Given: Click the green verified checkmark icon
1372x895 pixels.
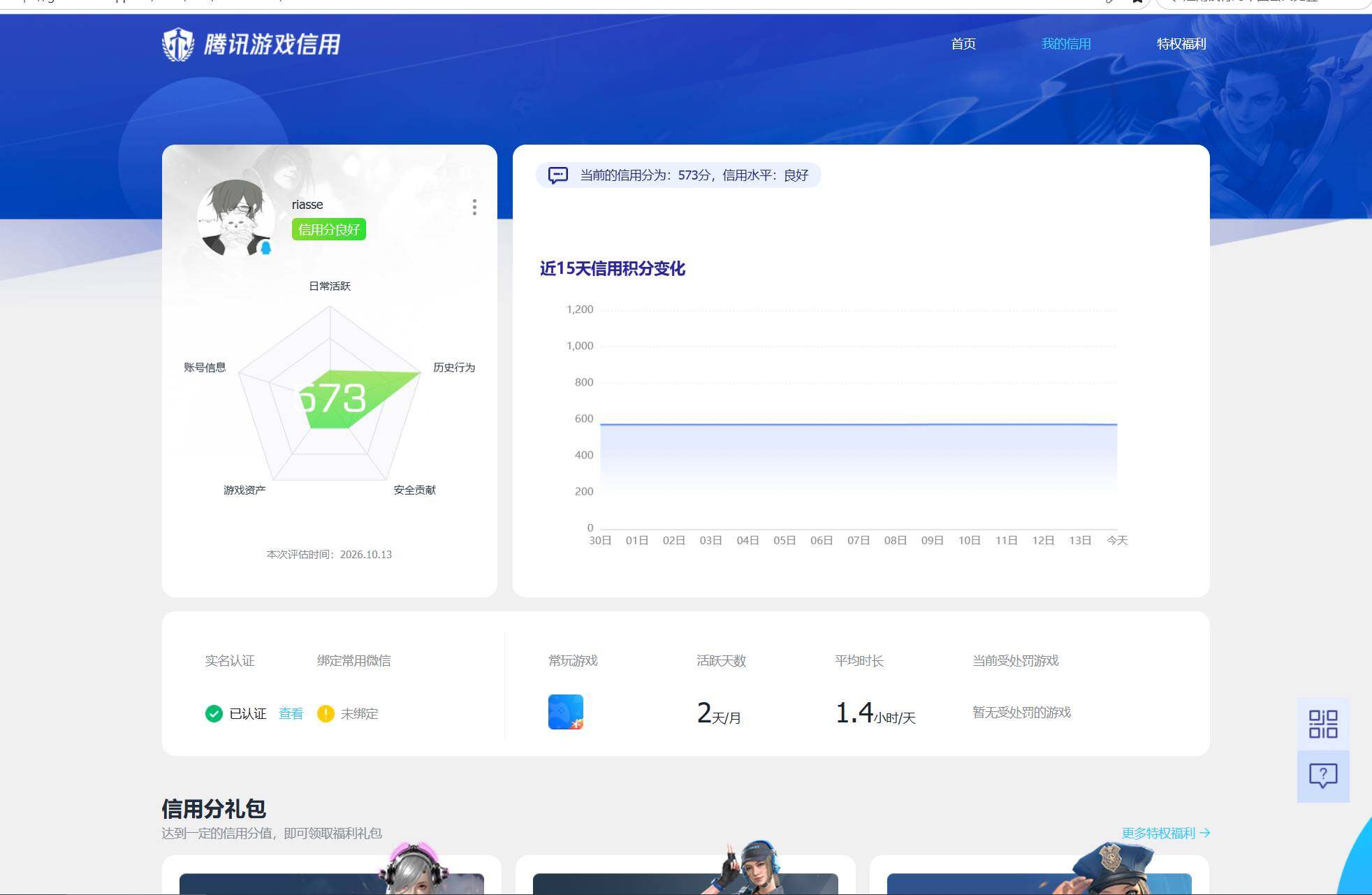Looking at the screenshot, I should click(214, 713).
